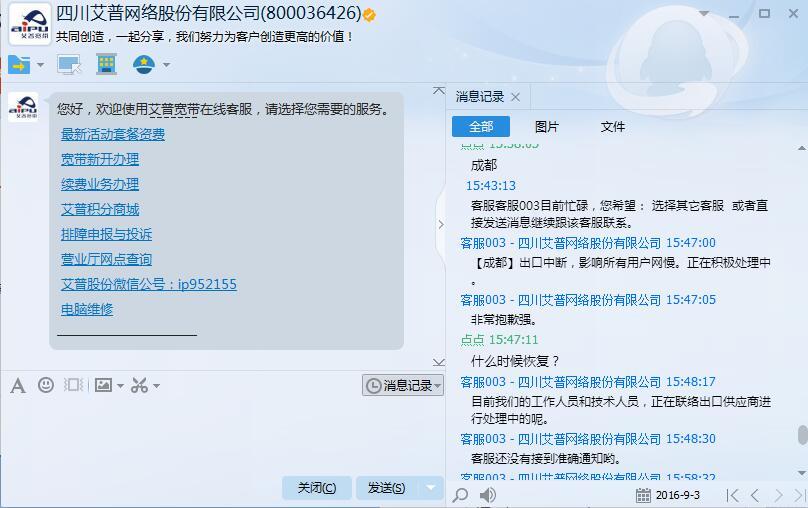Collapse history panel with the side chevron
Image resolution: width=808 pixels, height=508 pixels.
pyautogui.click(x=441, y=224)
